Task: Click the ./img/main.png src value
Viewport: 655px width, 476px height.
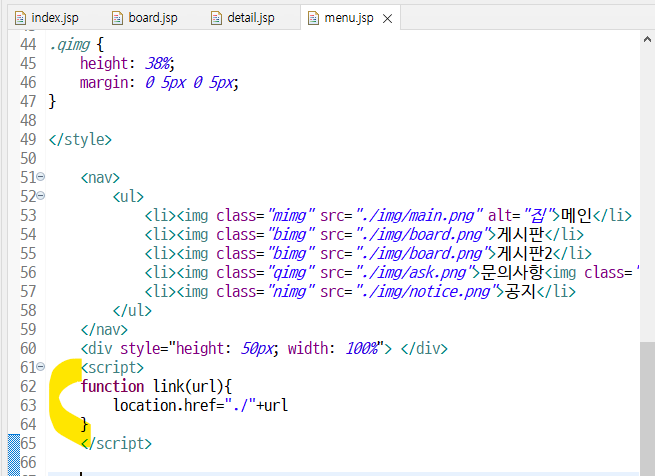Action: click(x=419, y=216)
